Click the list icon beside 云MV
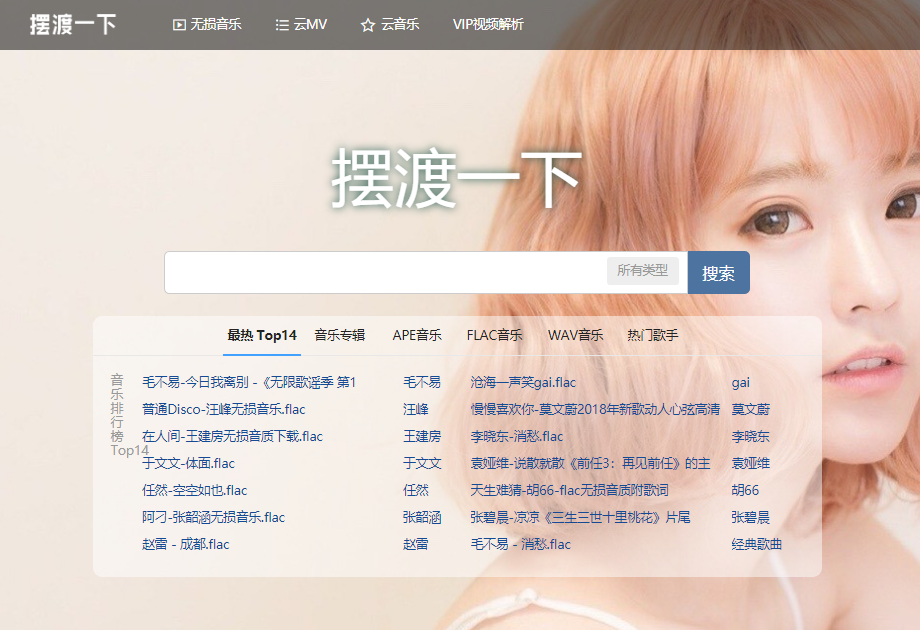The width and height of the screenshot is (920, 630). tap(283, 25)
